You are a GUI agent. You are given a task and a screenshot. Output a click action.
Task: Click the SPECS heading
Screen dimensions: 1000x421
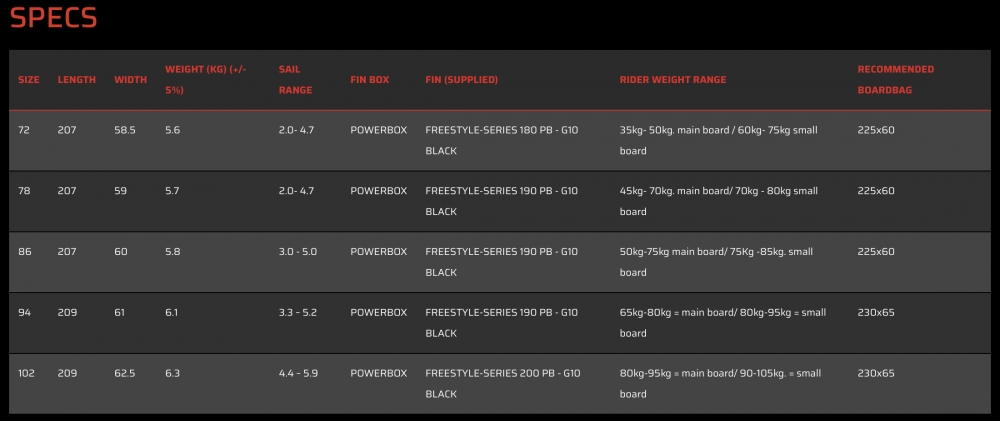[54, 20]
